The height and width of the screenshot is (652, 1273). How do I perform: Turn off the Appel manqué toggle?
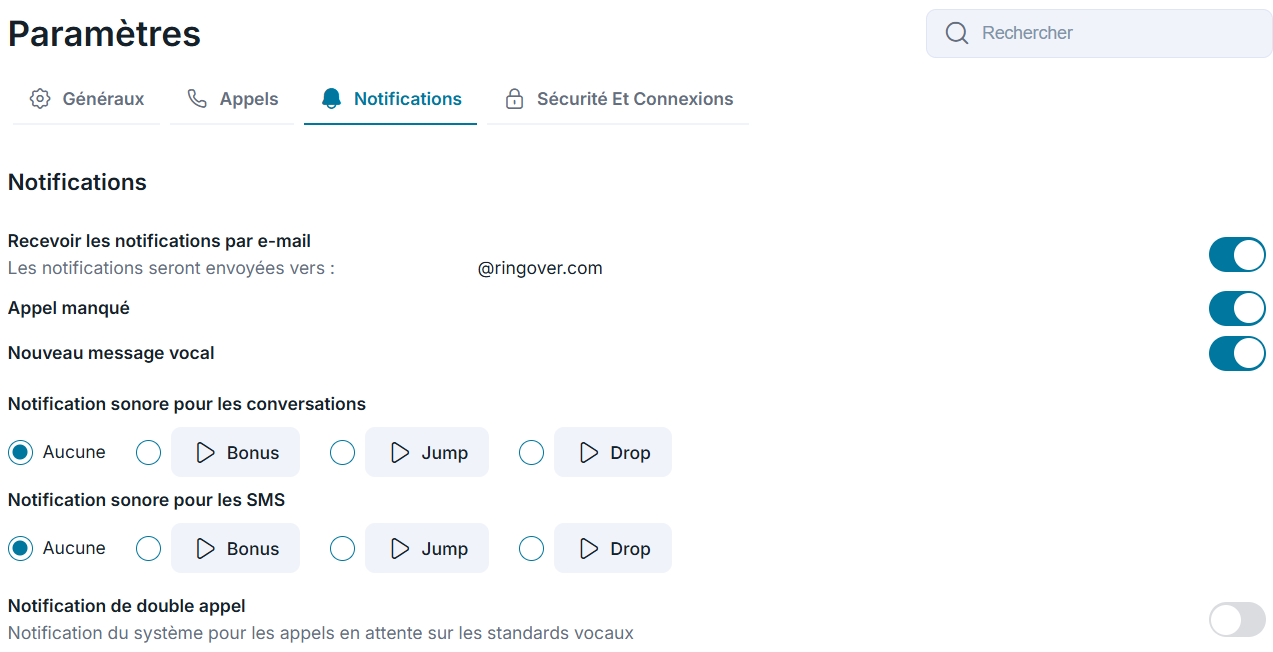[1237, 309]
